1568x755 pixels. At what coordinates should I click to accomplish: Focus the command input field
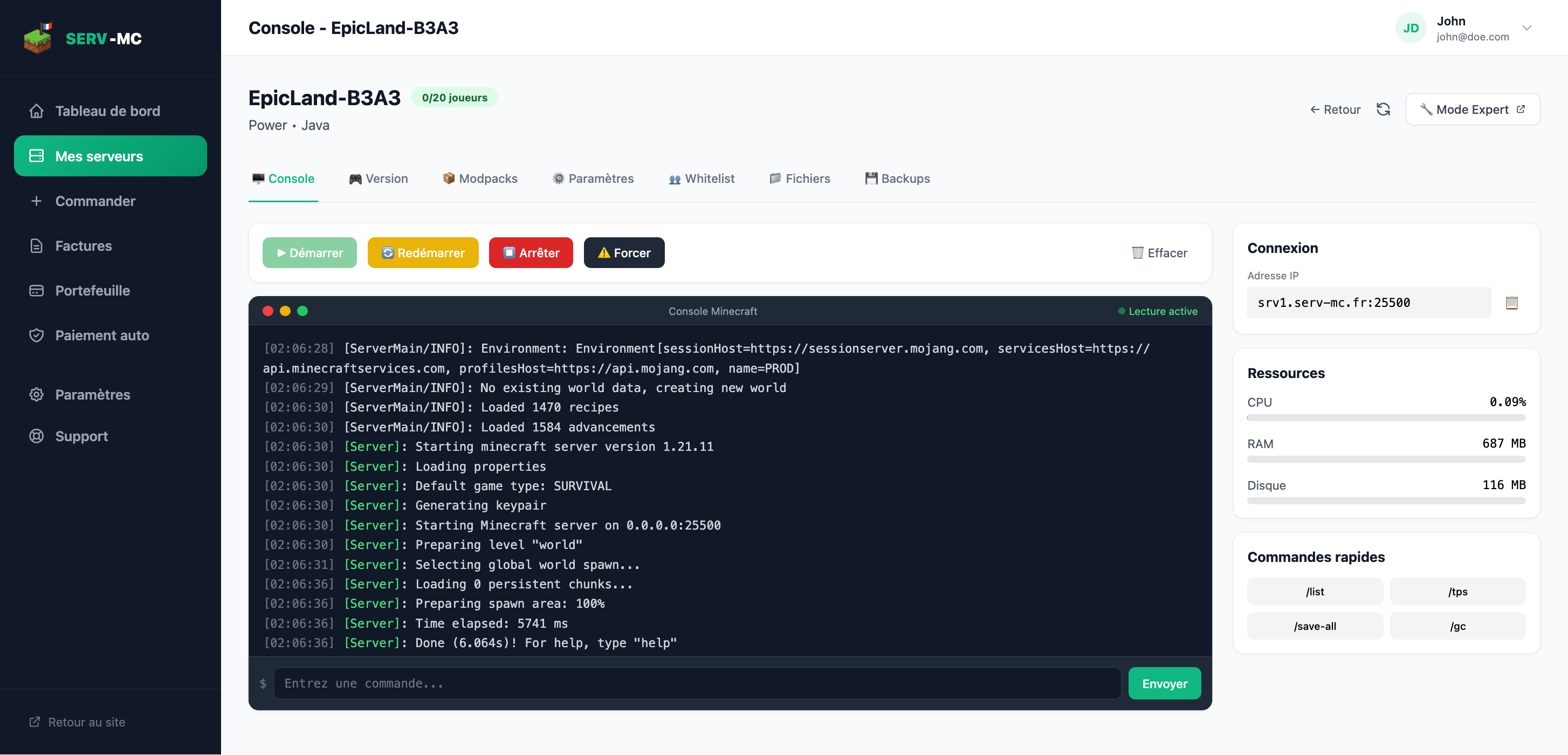point(698,683)
